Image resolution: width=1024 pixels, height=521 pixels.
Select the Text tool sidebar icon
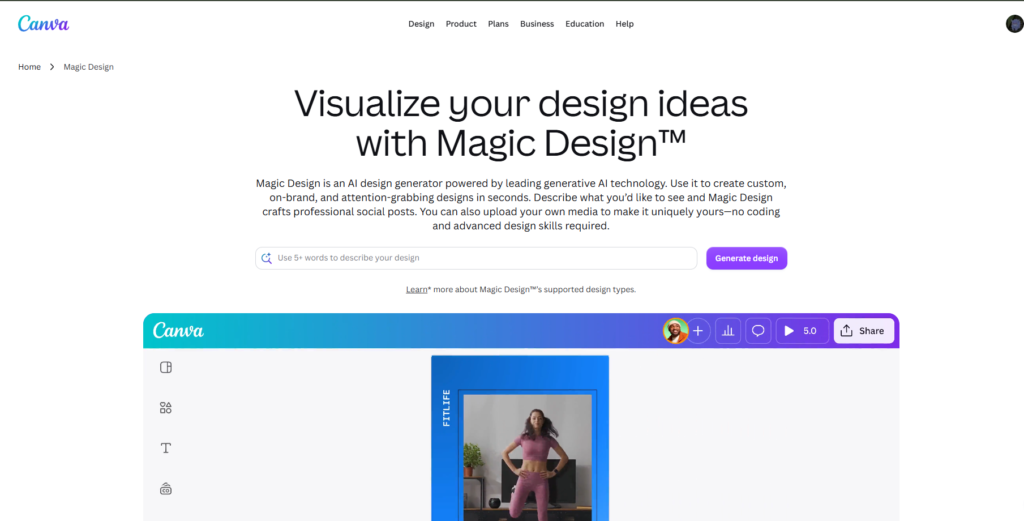(166, 449)
